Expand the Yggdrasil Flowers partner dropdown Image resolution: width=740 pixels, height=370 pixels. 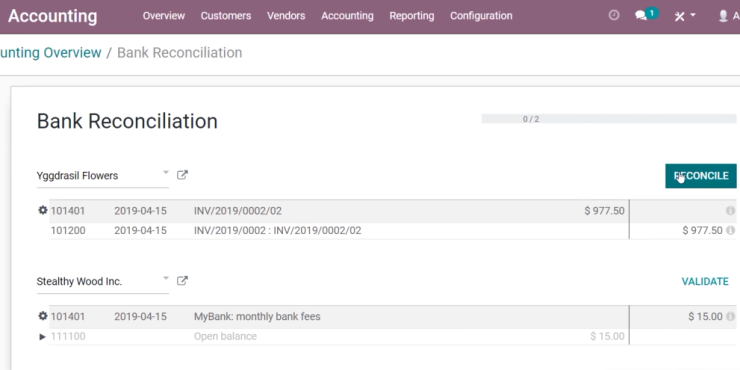click(x=166, y=173)
